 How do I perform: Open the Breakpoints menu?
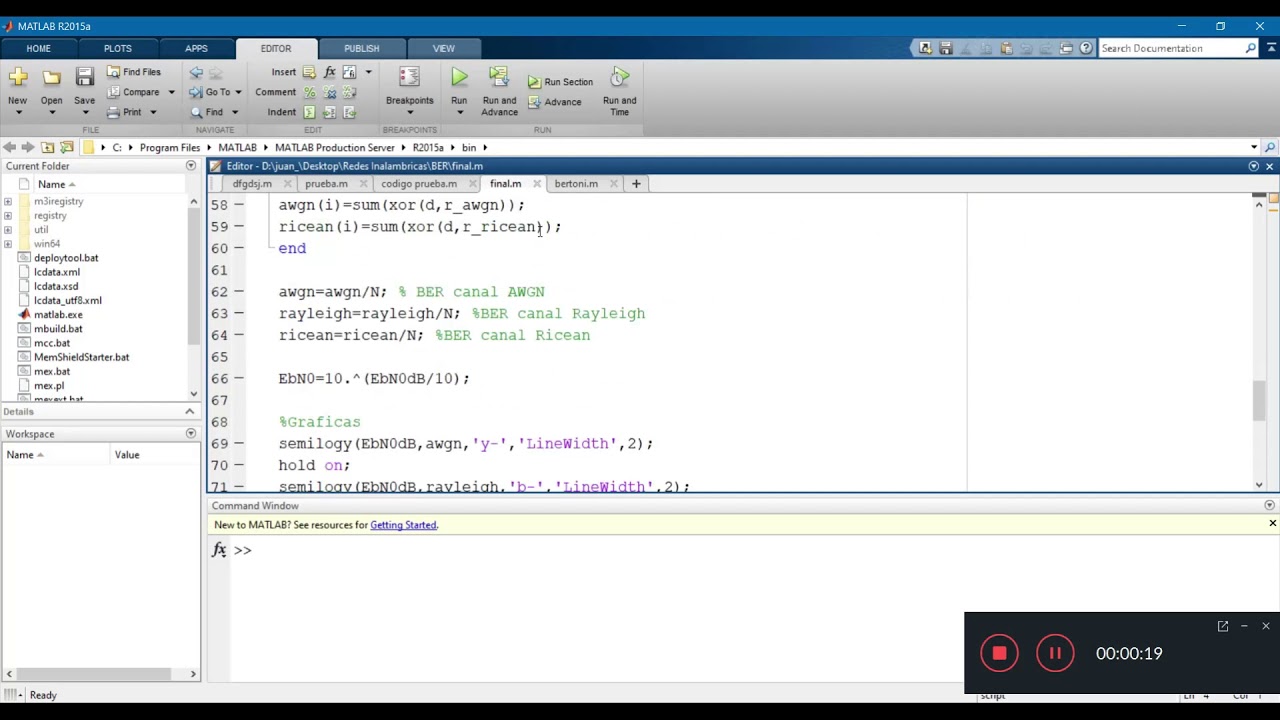[x=409, y=90]
